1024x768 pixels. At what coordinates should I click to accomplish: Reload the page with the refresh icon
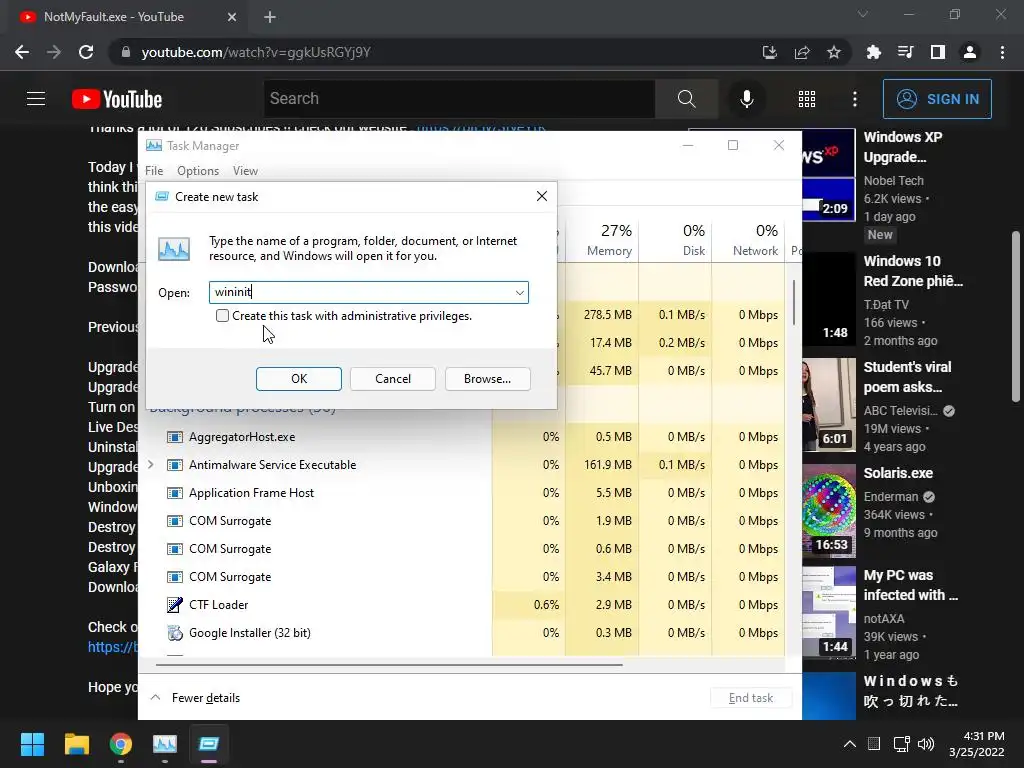86,52
